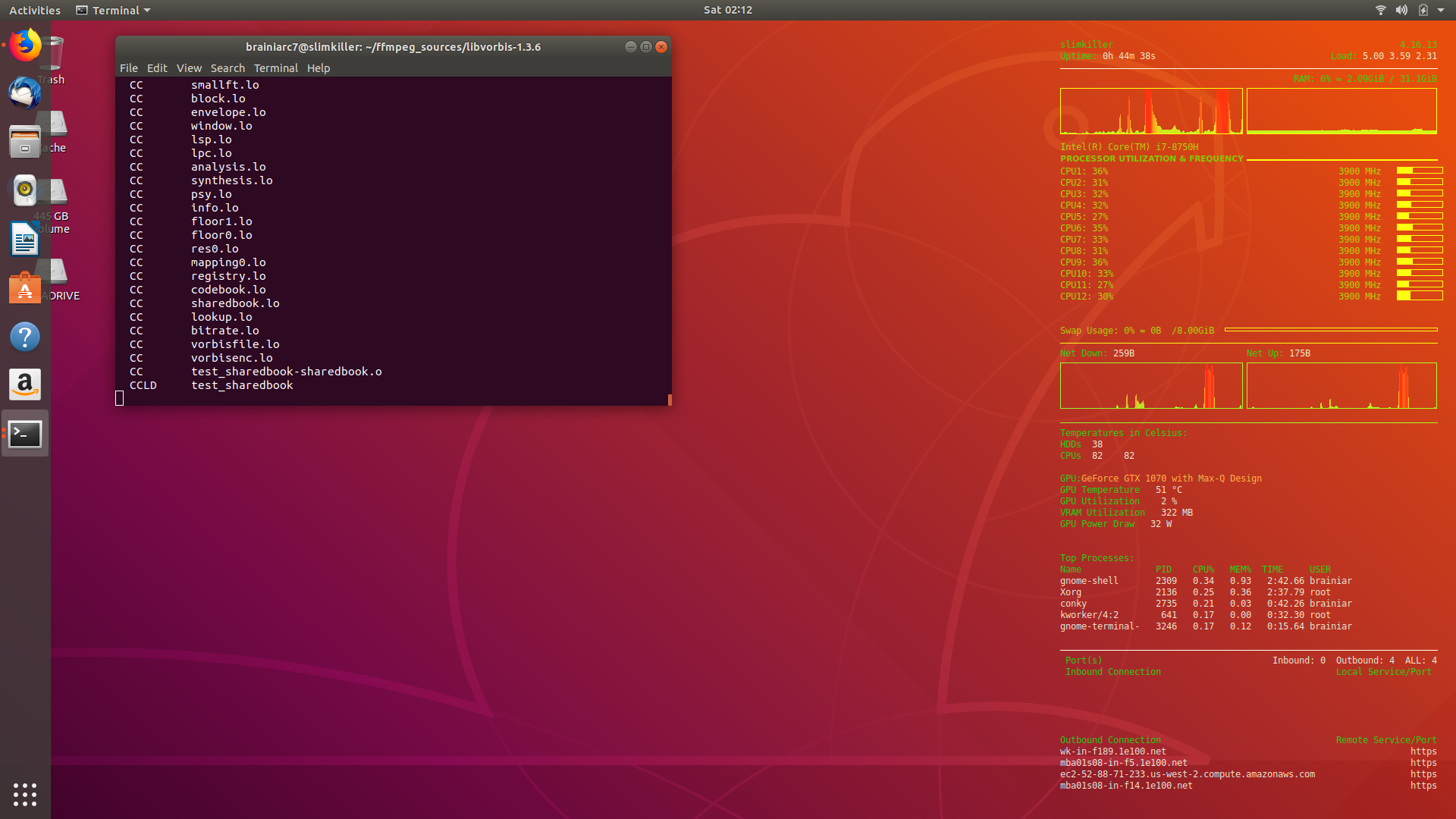Launch Thunderbird mail from dock

point(25,93)
